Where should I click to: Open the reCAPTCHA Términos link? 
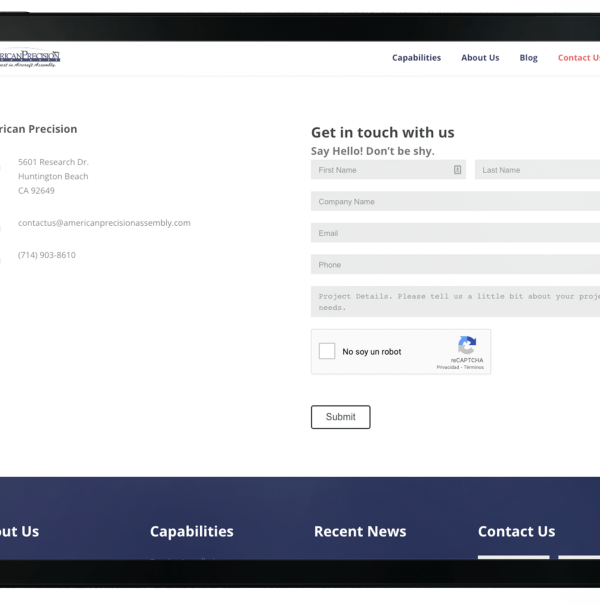tap(473, 367)
